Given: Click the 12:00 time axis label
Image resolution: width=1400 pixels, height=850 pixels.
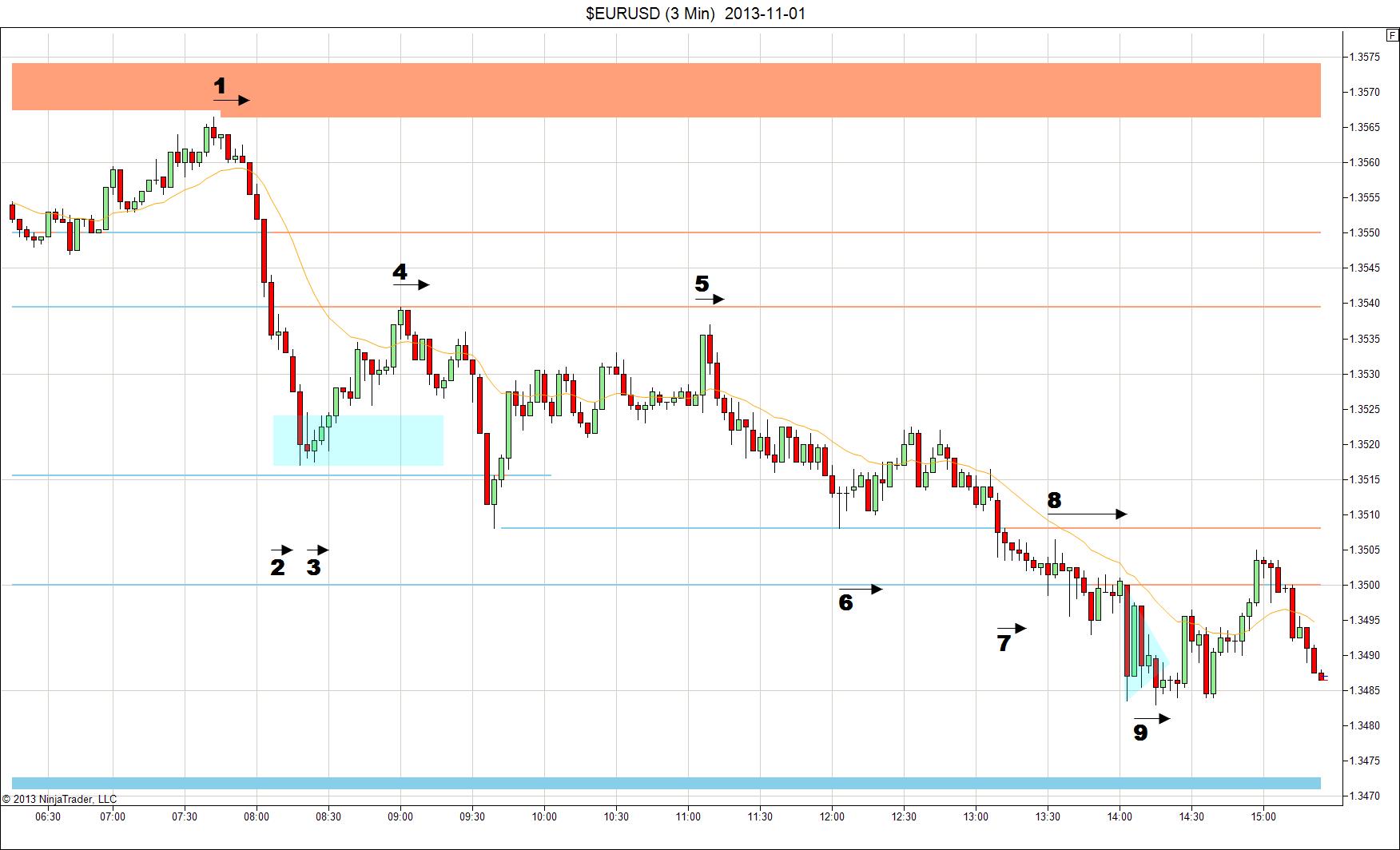Looking at the screenshot, I should point(832,816).
